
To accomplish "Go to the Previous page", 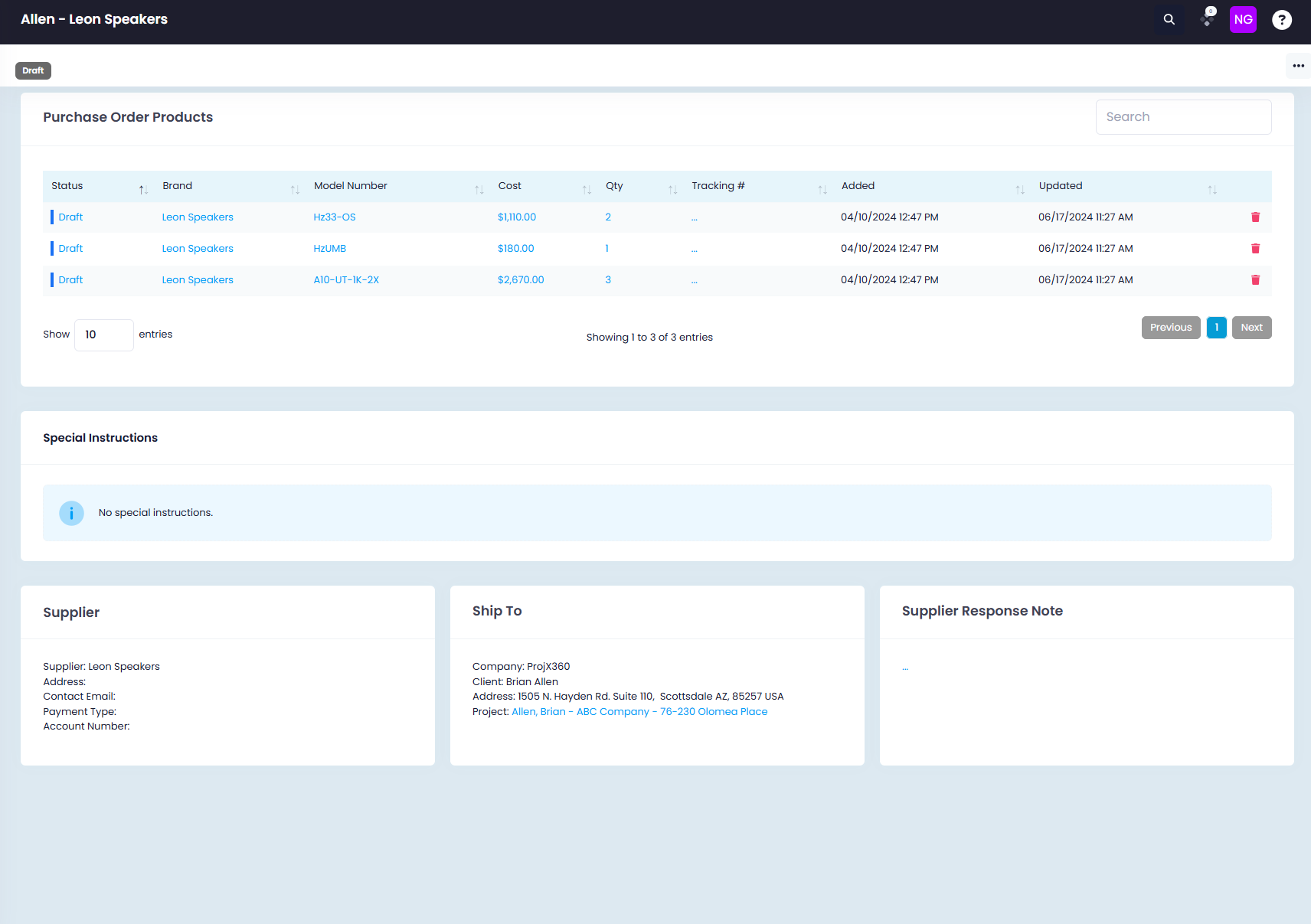I will tap(1171, 328).
